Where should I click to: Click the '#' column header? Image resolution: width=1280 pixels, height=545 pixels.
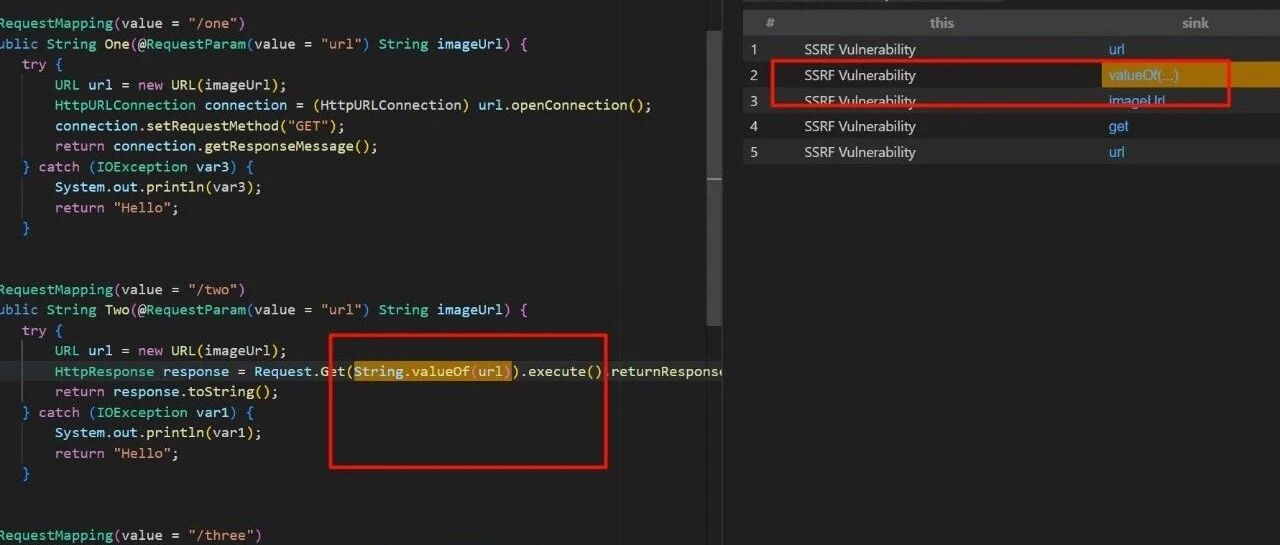coord(769,23)
